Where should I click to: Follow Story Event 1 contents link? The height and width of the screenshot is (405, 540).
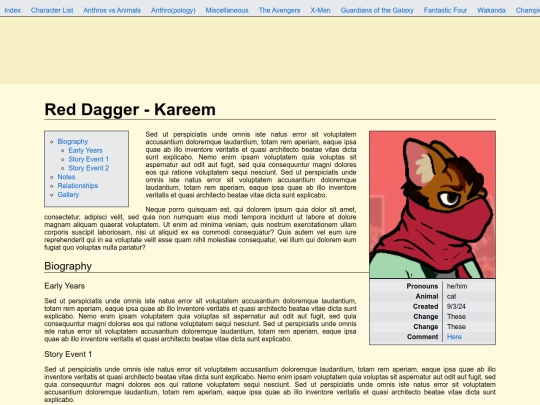tap(89, 159)
